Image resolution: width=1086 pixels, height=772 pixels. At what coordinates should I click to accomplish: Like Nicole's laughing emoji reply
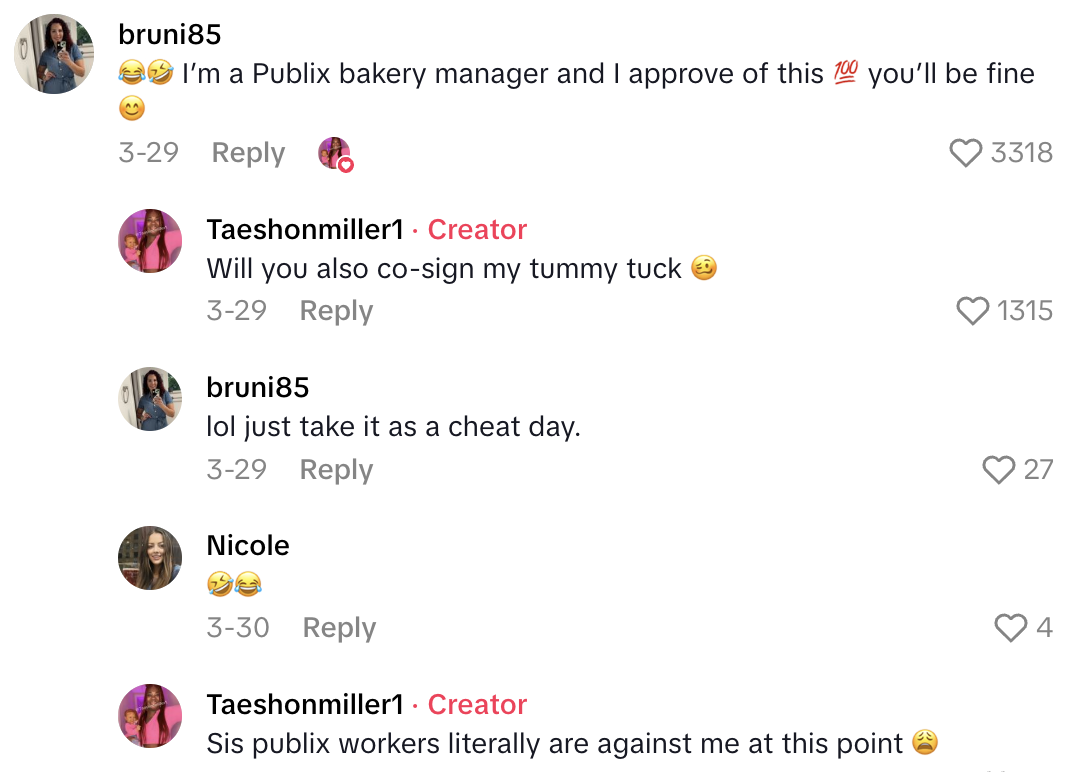[x=1011, y=627]
